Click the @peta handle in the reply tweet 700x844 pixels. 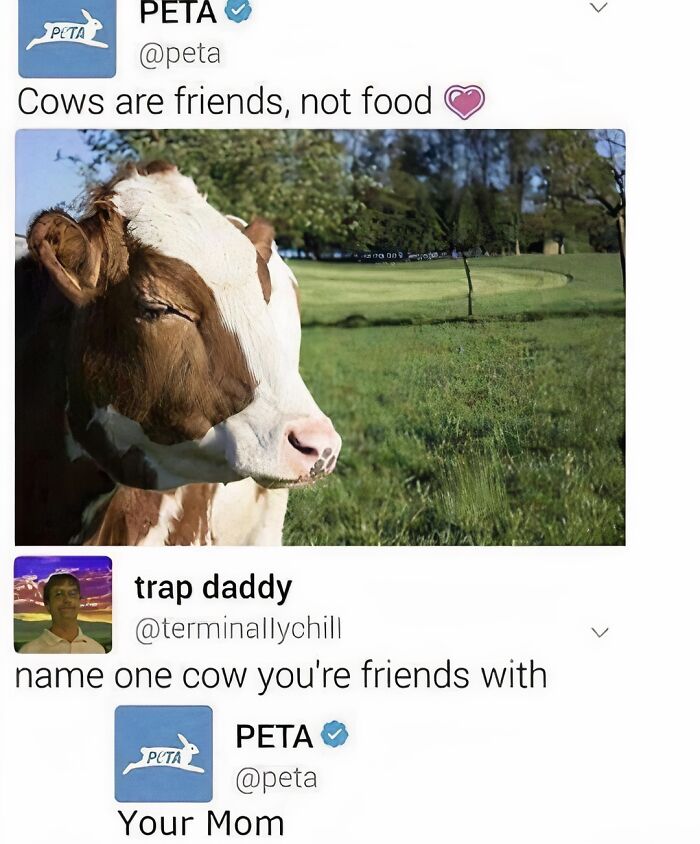(276, 778)
